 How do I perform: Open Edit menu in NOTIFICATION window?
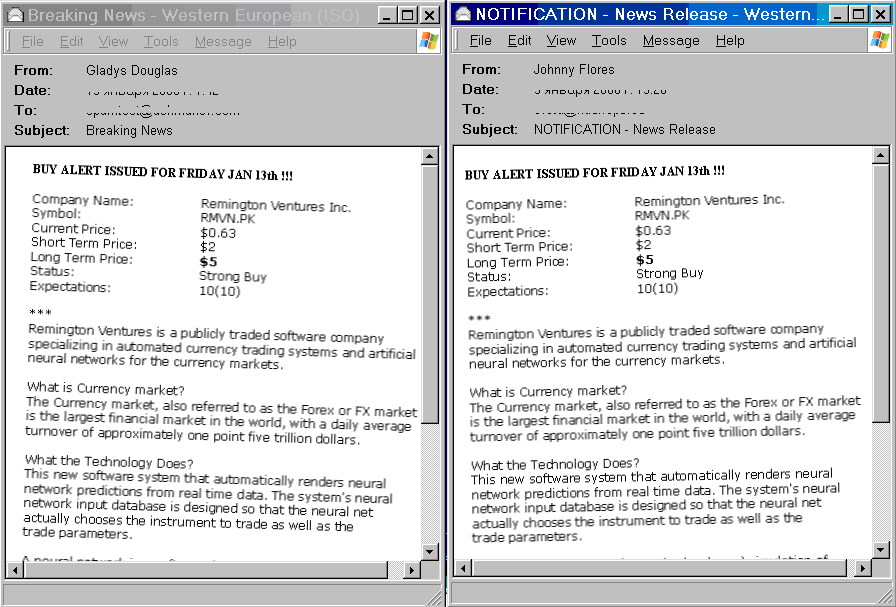pos(519,41)
